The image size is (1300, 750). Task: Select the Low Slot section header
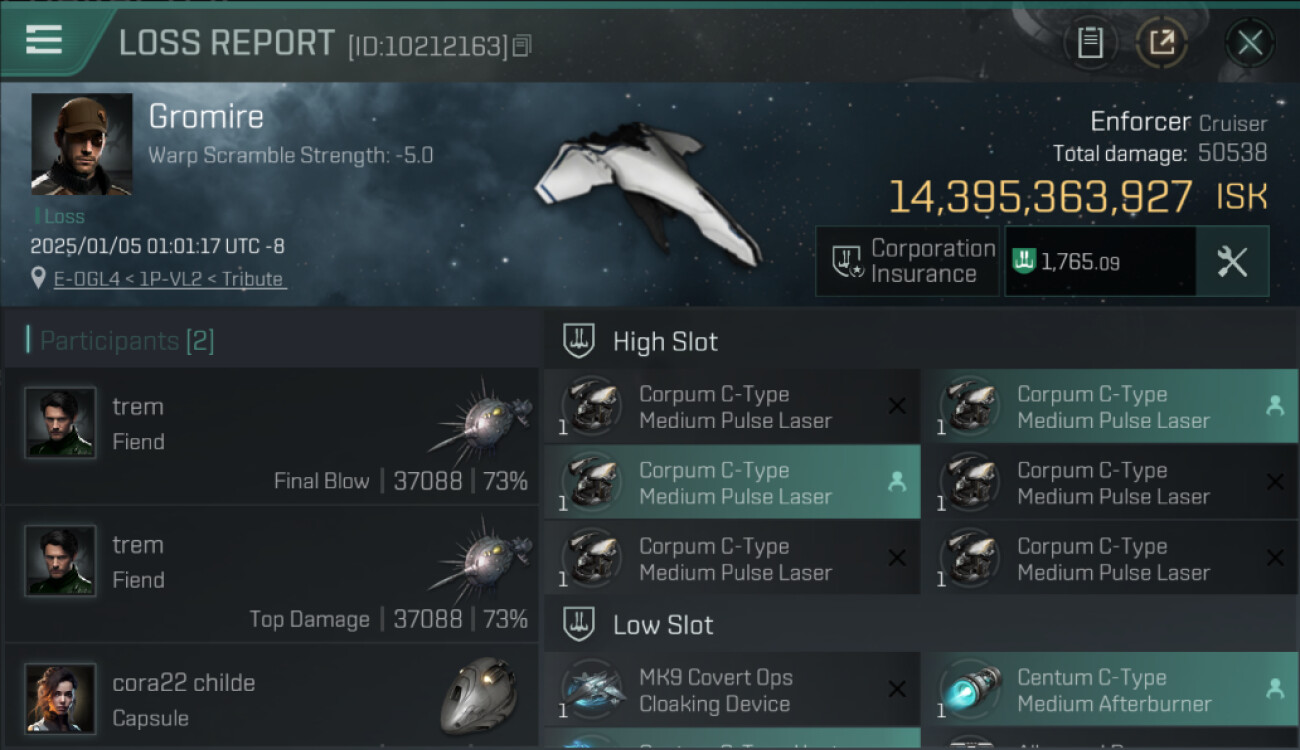coord(663,626)
